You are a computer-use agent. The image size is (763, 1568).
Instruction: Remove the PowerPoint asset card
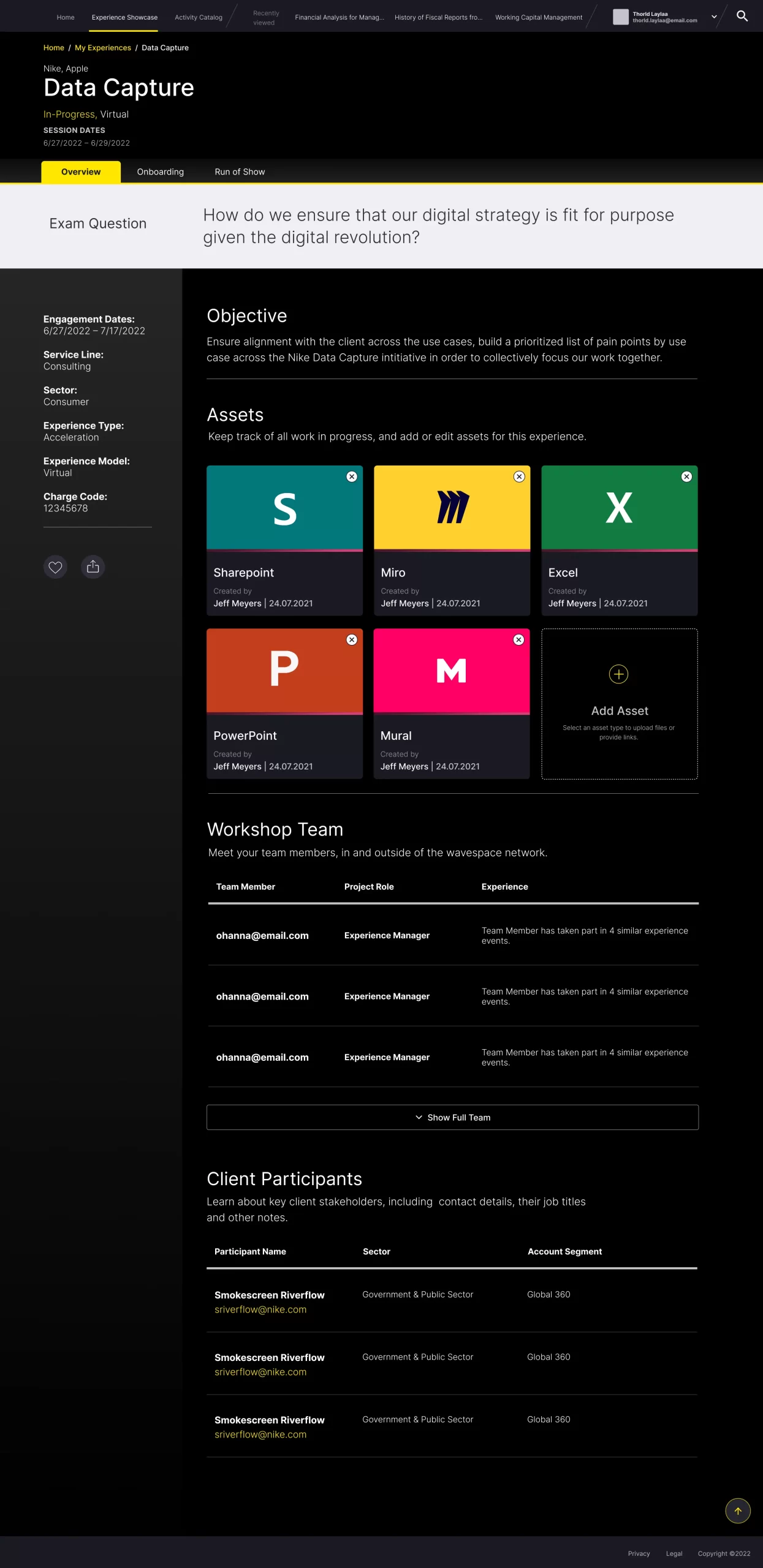tap(352, 639)
